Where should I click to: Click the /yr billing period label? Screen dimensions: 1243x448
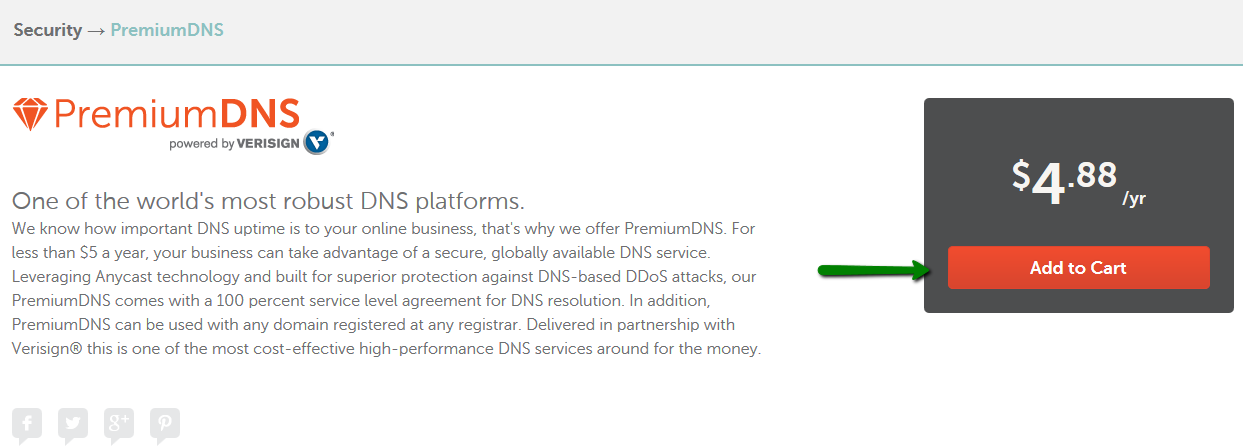click(x=1134, y=199)
